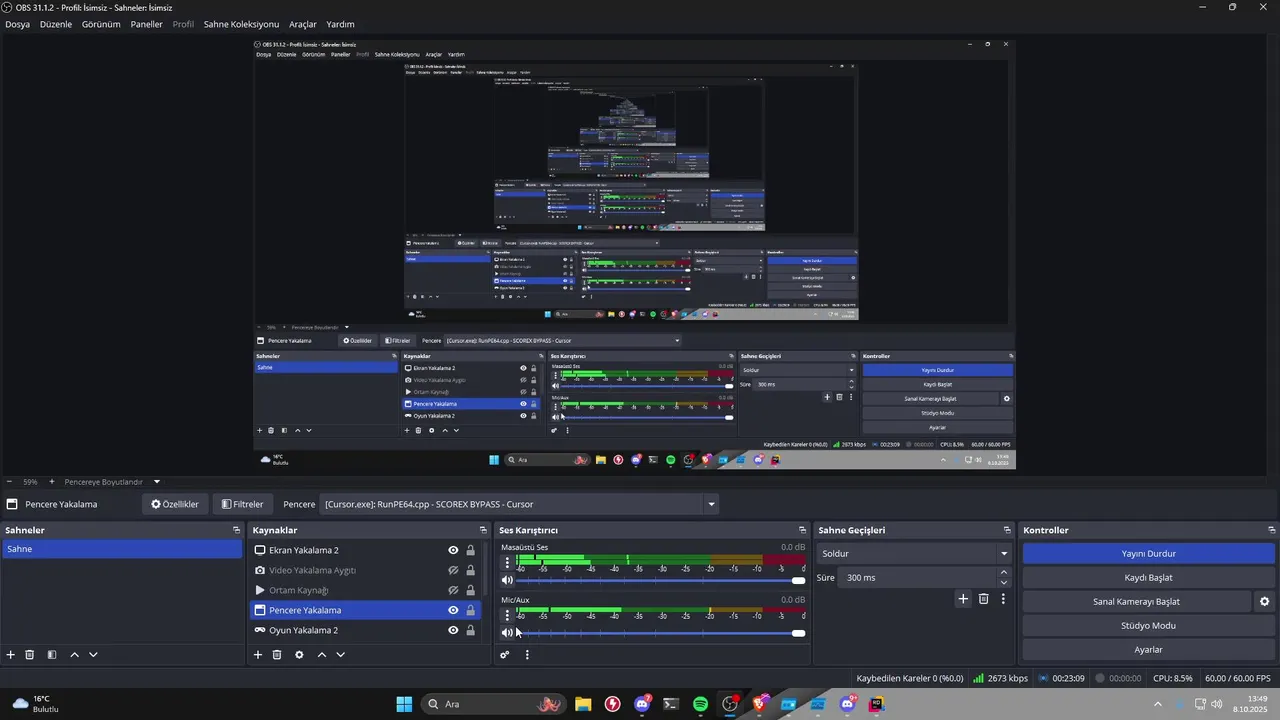Add a scene transition with plus
The height and width of the screenshot is (720, 1280).
pos(963,599)
